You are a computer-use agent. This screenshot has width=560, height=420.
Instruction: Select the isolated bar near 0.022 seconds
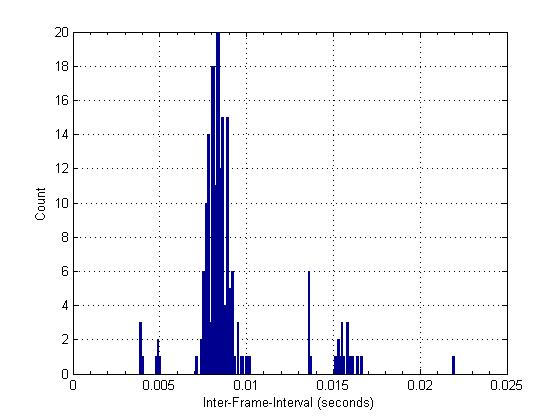pos(454,365)
